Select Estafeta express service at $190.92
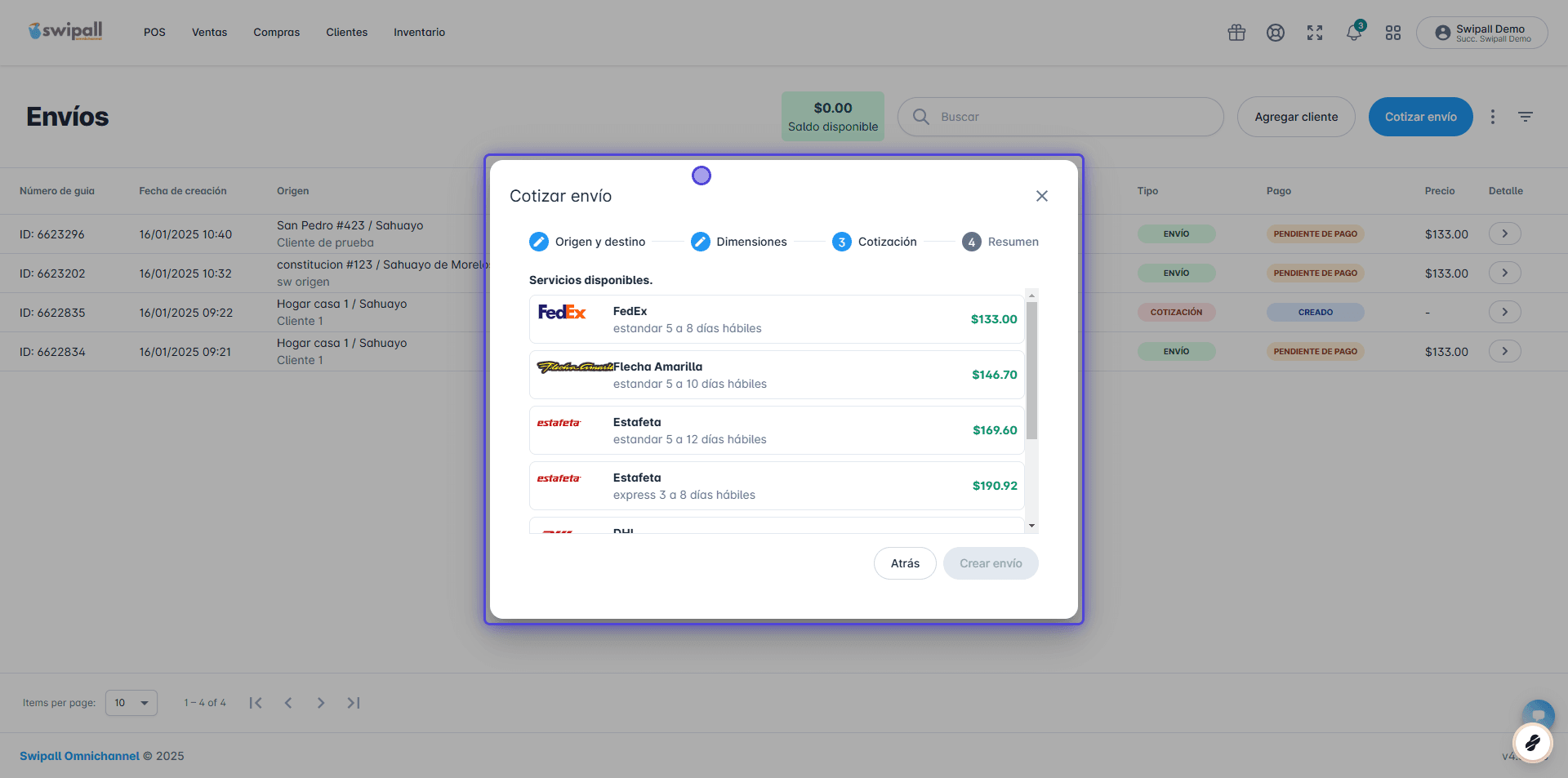This screenshot has width=1568, height=778. tap(777, 486)
